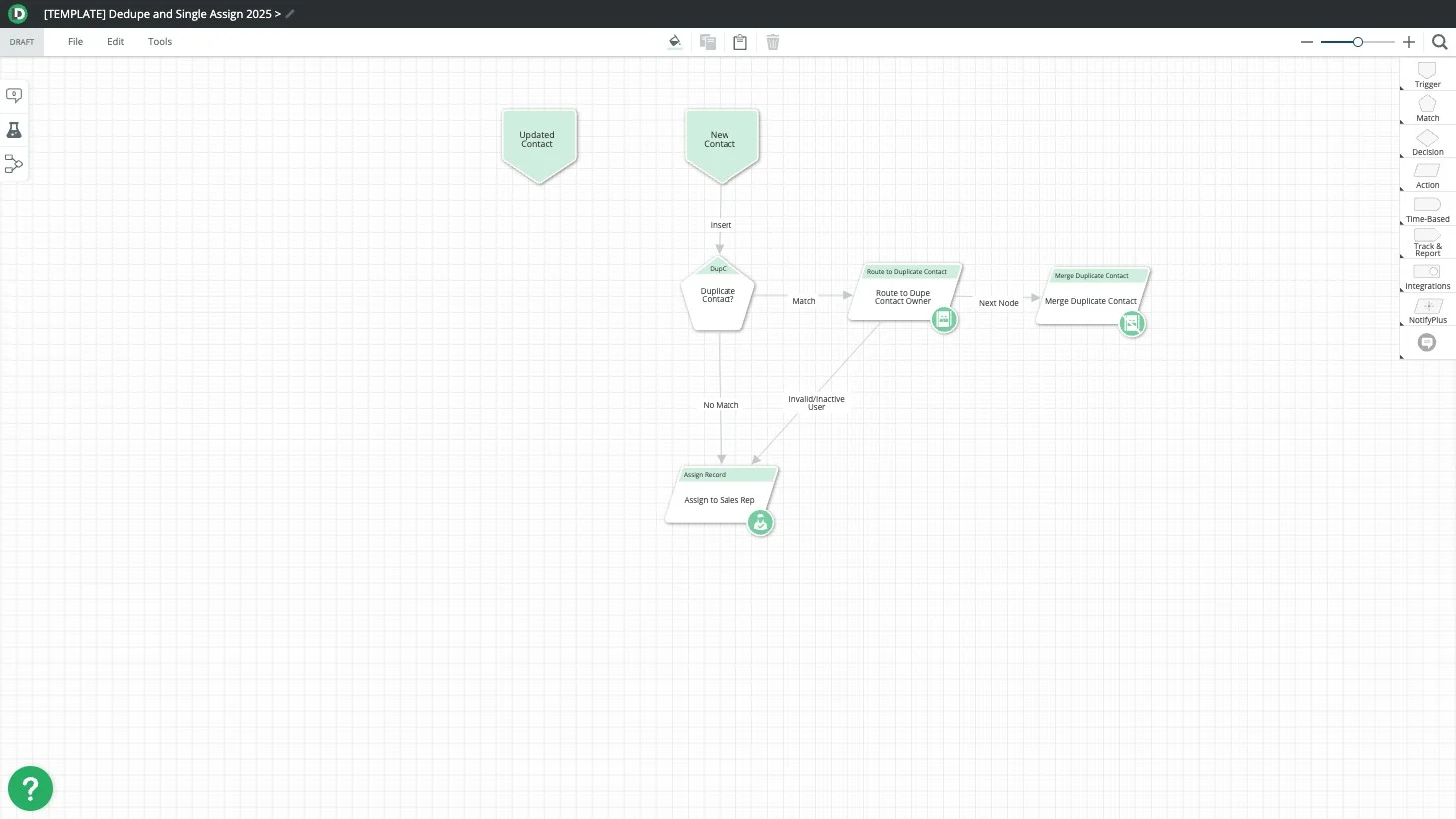Select the Assign to Sales Rep node
Image resolution: width=1456 pixels, height=819 pixels.
click(x=721, y=495)
